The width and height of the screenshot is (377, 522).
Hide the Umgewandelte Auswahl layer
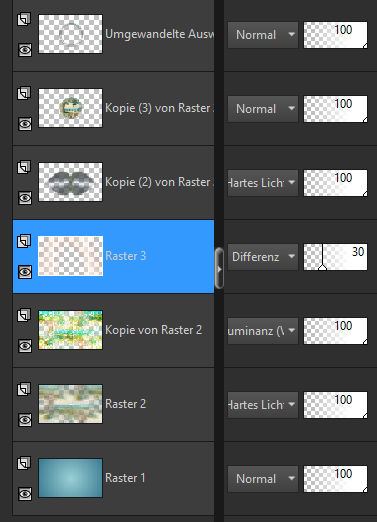(x=25, y=50)
